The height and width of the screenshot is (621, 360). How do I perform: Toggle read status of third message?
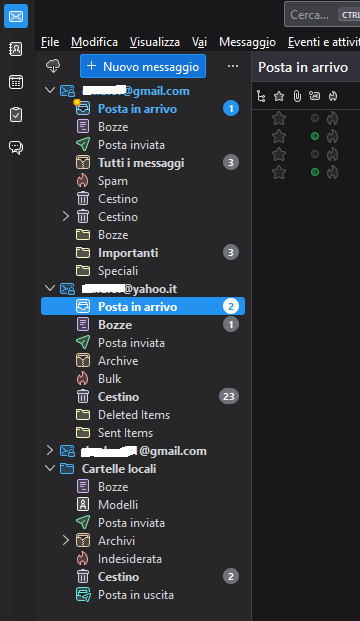coord(315,154)
